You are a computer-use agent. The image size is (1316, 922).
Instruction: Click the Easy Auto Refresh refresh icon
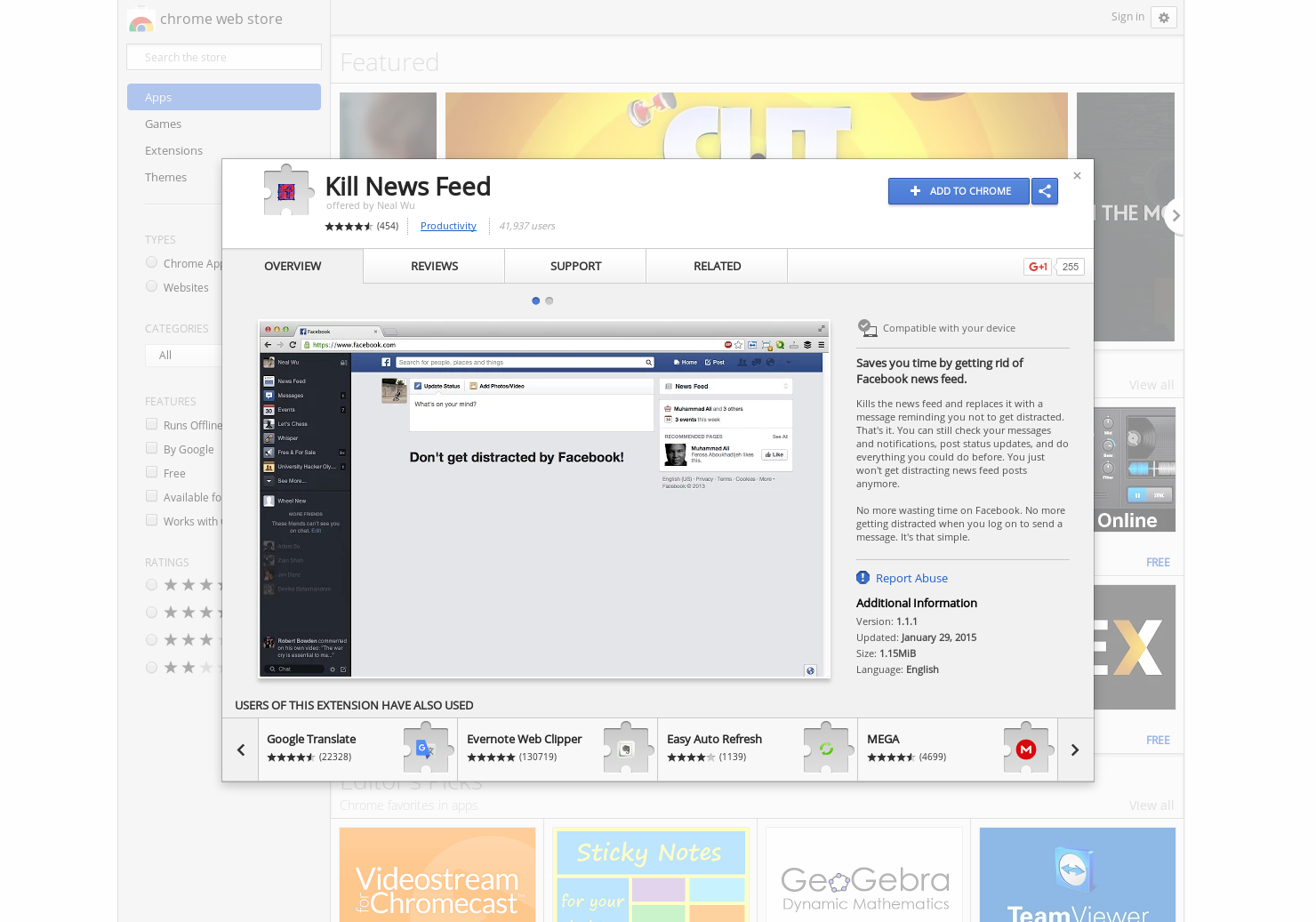click(x=827, y=749)
